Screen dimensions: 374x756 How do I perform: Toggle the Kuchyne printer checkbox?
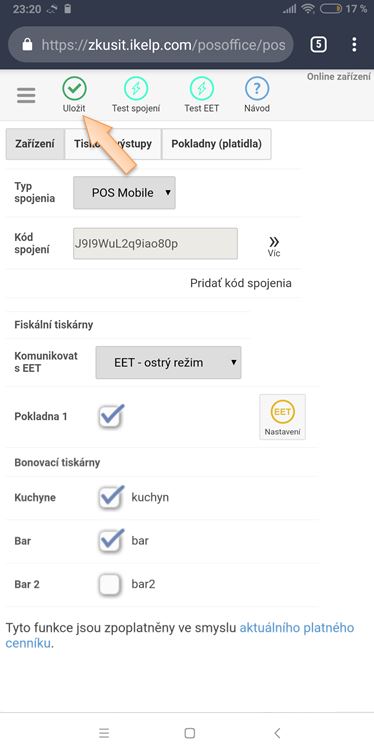click(x=110, y=497)
